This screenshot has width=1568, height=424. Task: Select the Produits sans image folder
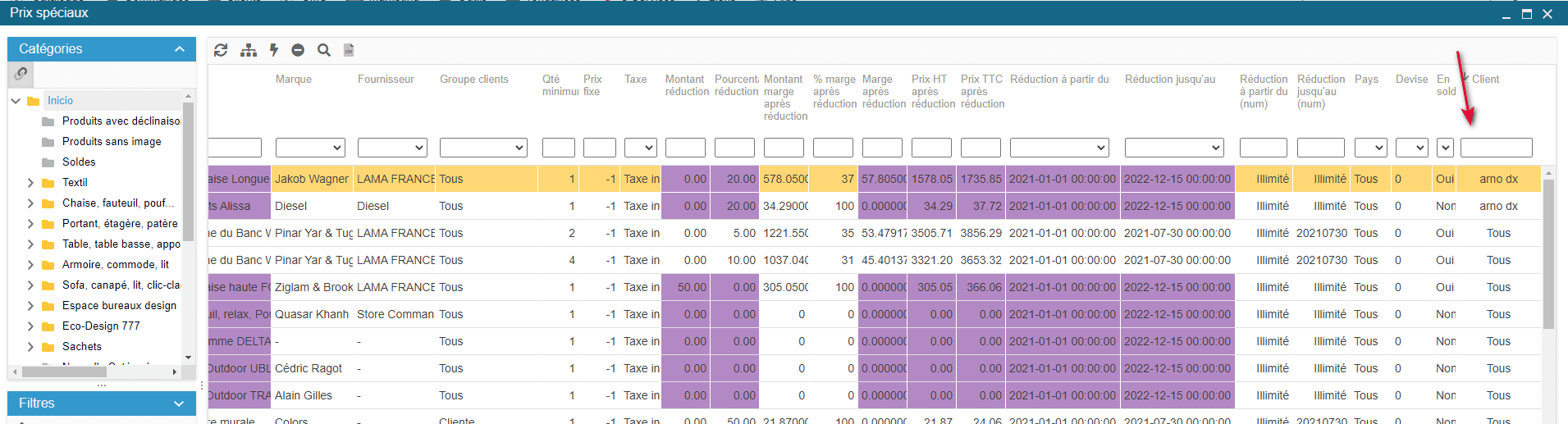112,142
